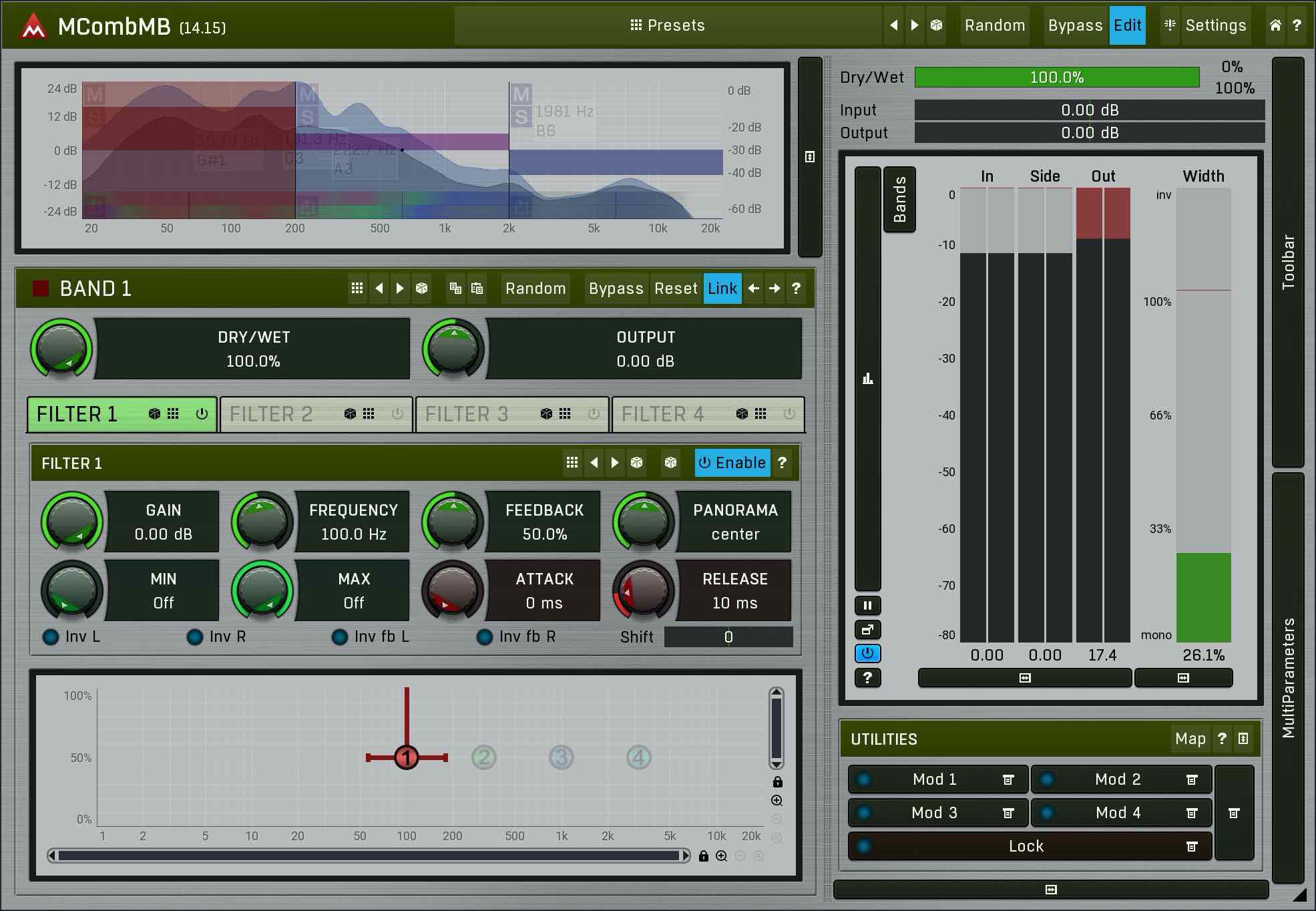Zoom in on the horizontal graph axis
This screenshot has width=1316, height=911.
point(721,856)
